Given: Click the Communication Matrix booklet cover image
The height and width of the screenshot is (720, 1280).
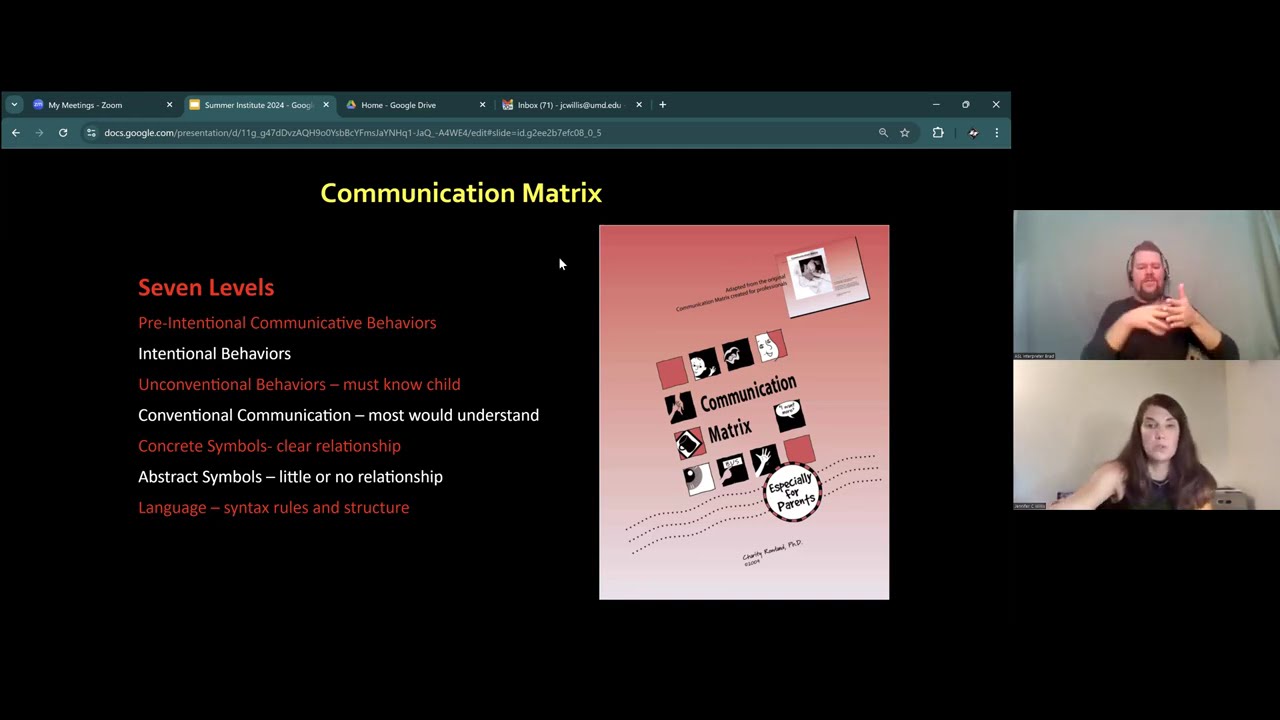Looking at the screenshot, I should (x=744, y=412).
